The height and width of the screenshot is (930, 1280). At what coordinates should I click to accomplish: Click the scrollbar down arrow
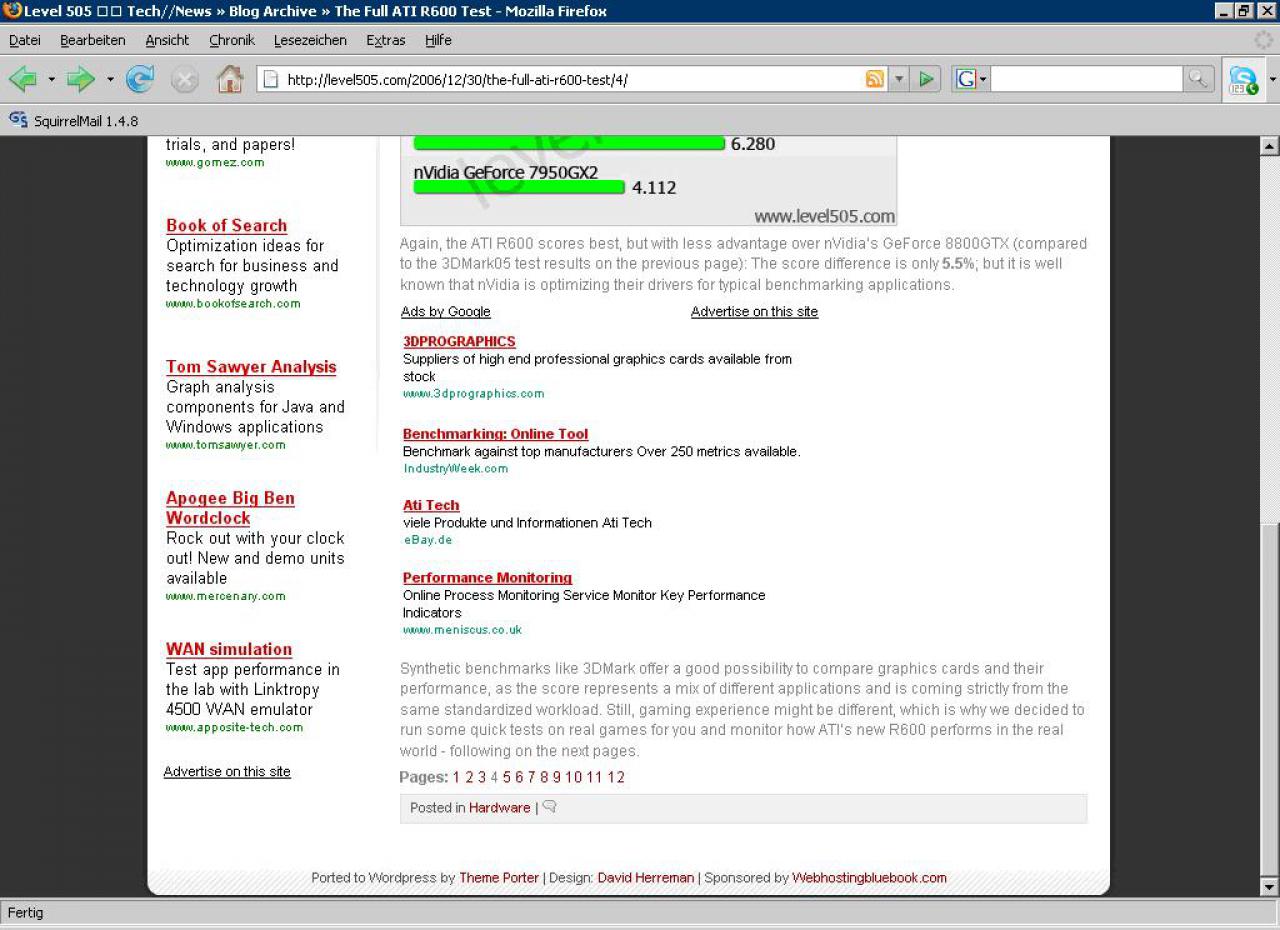[1270, 886]
